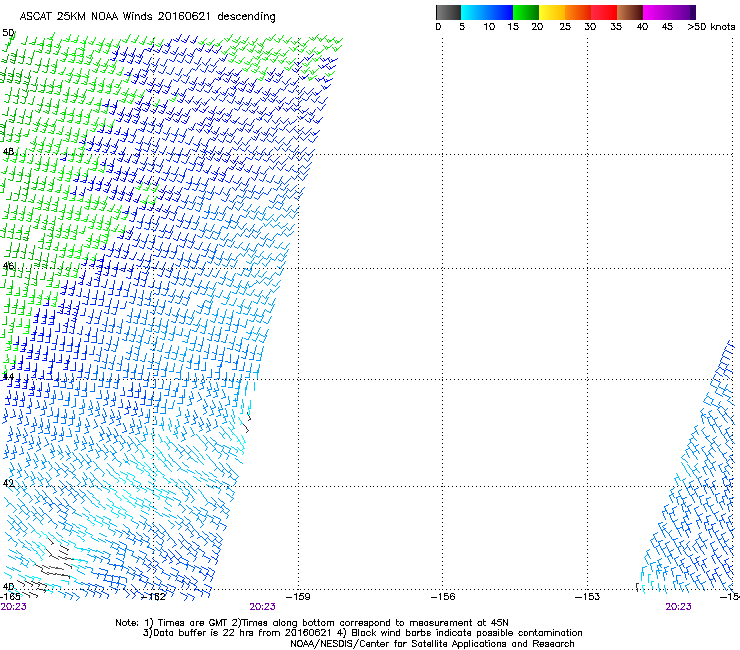Click the '>50 knots' legend label

[x=711, y=27]
